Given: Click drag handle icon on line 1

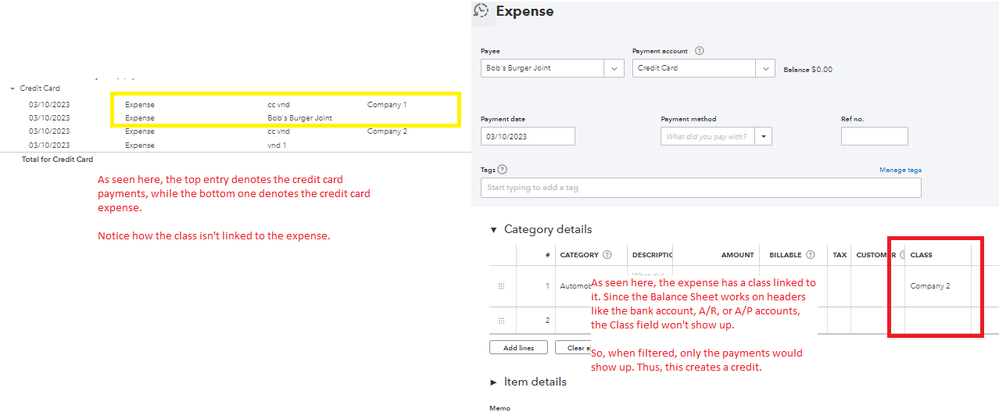Looking at the screenshot, I should coord(501,287).
